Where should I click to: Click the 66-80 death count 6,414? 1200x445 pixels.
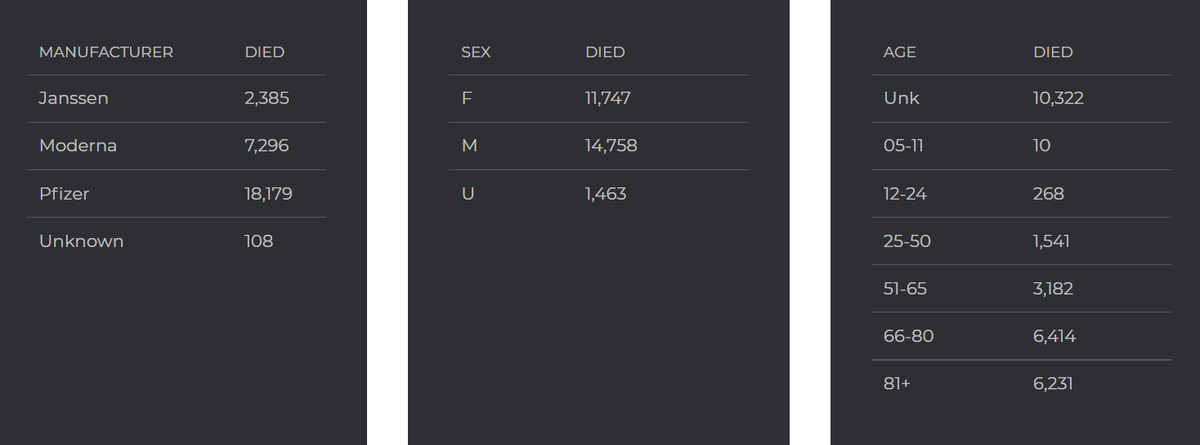coord(1055,336)
